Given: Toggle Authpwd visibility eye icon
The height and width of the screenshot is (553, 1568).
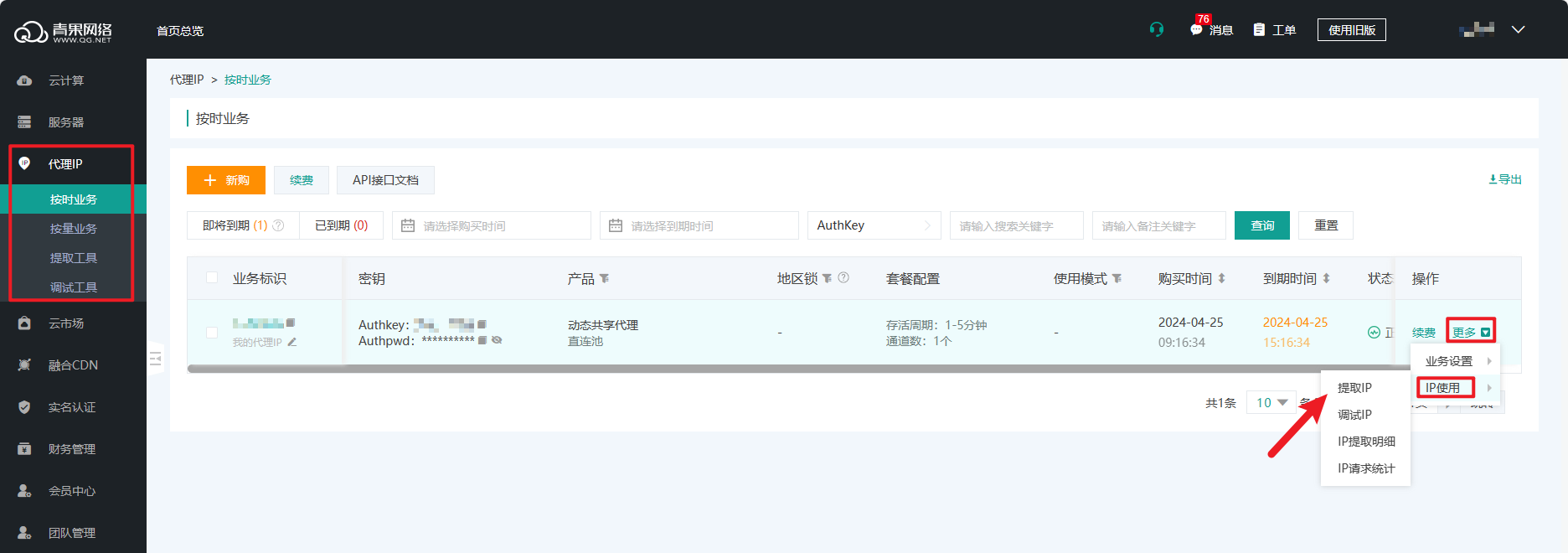Looking at the screenshot, I should pyautogui.click(x=497, y=340).
